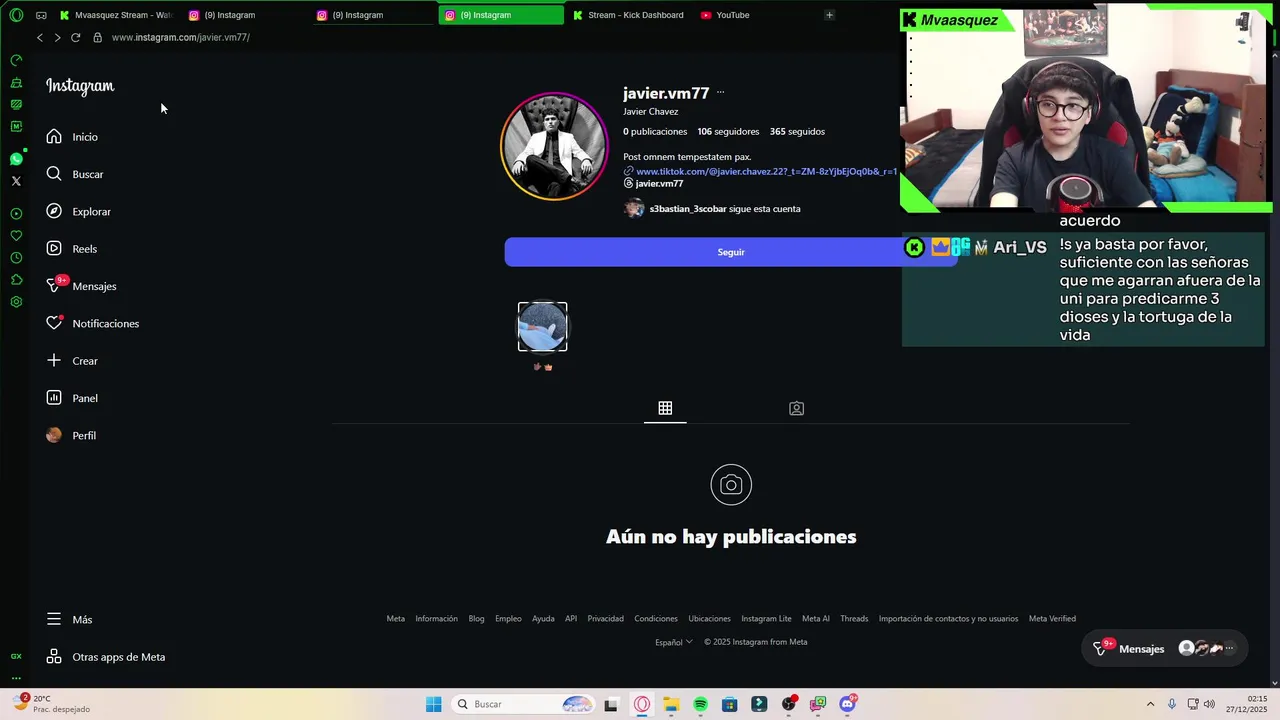
Task: Open OBS Studio from the taskbar
Action: [789, 704]
